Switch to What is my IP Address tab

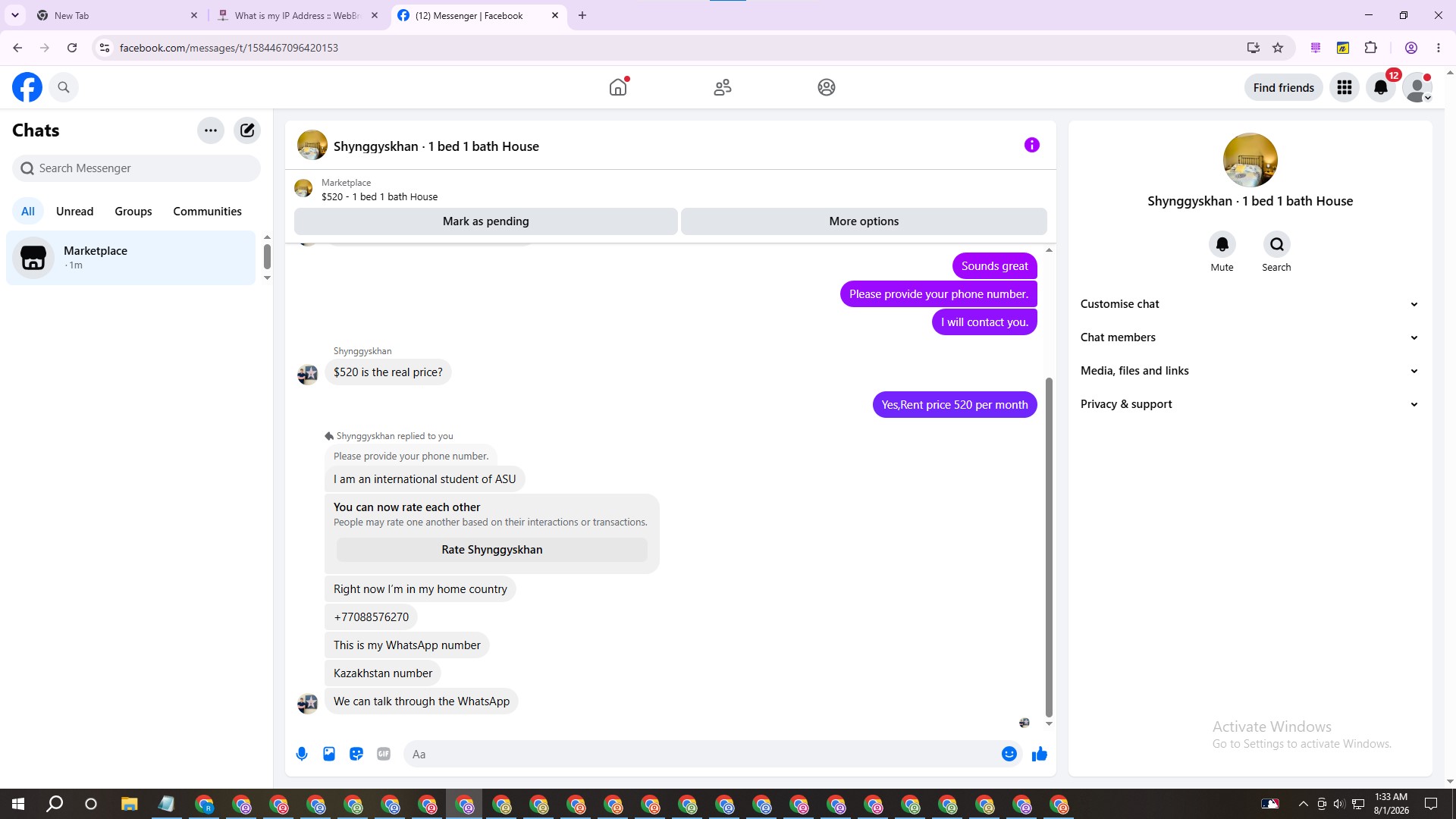pos(297,15)
